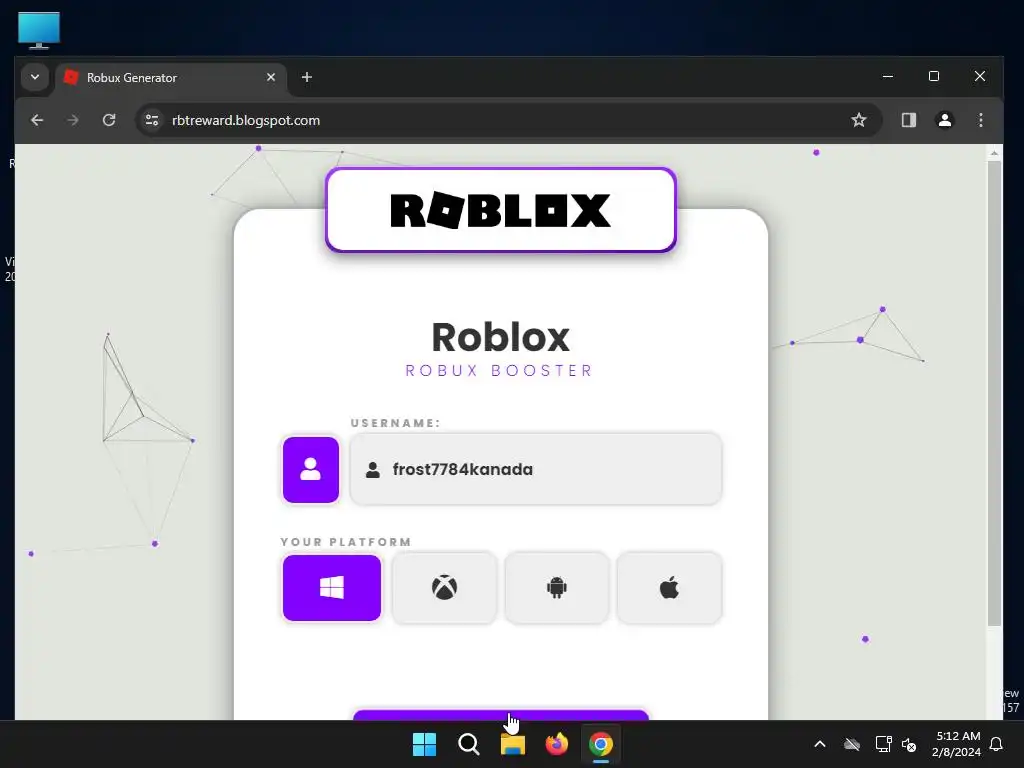The width and height of the screenshot is (1024, 768).
Task: Expand the tab search dropdown
Action: coord(35,77)
